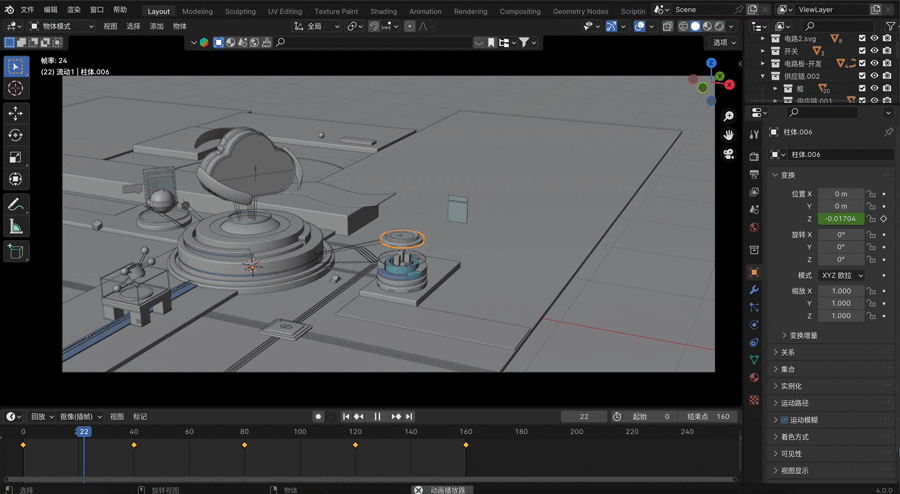This screenshot has height=494, width=900.
Task: Uncheck the 开关 collection checkbox
Action: click(862, 51)
